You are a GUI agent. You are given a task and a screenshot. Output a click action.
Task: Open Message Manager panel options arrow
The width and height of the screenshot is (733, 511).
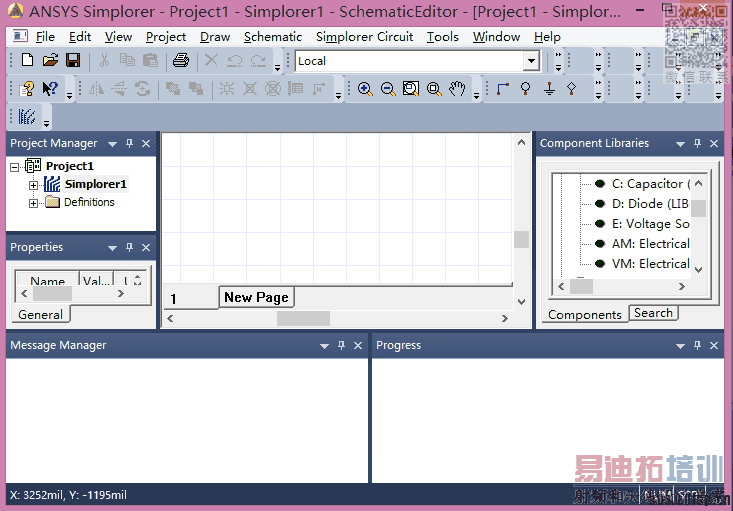pos(324,346)
